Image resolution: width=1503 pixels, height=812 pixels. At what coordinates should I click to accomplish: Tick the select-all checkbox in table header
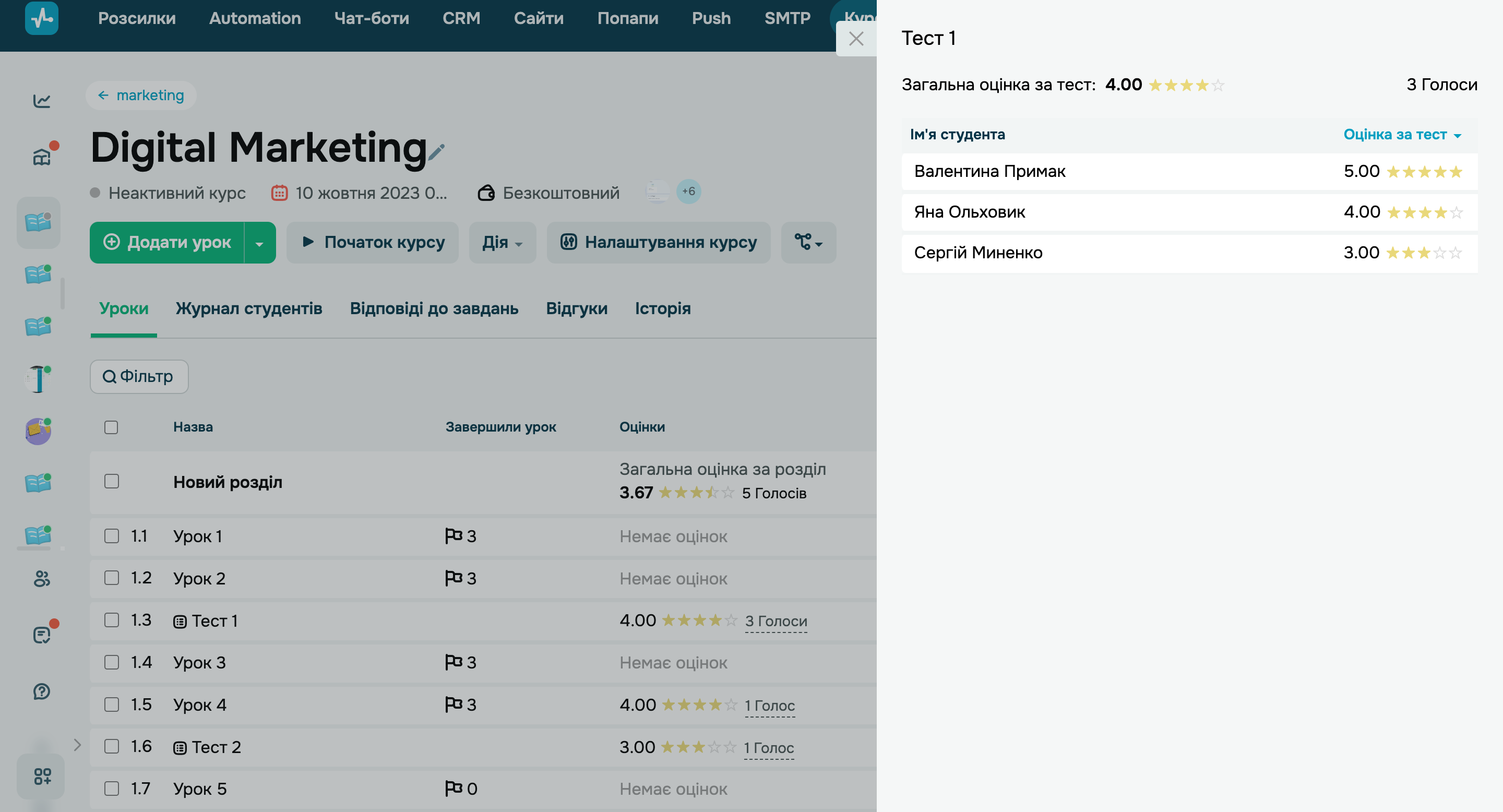coord(111,427)
